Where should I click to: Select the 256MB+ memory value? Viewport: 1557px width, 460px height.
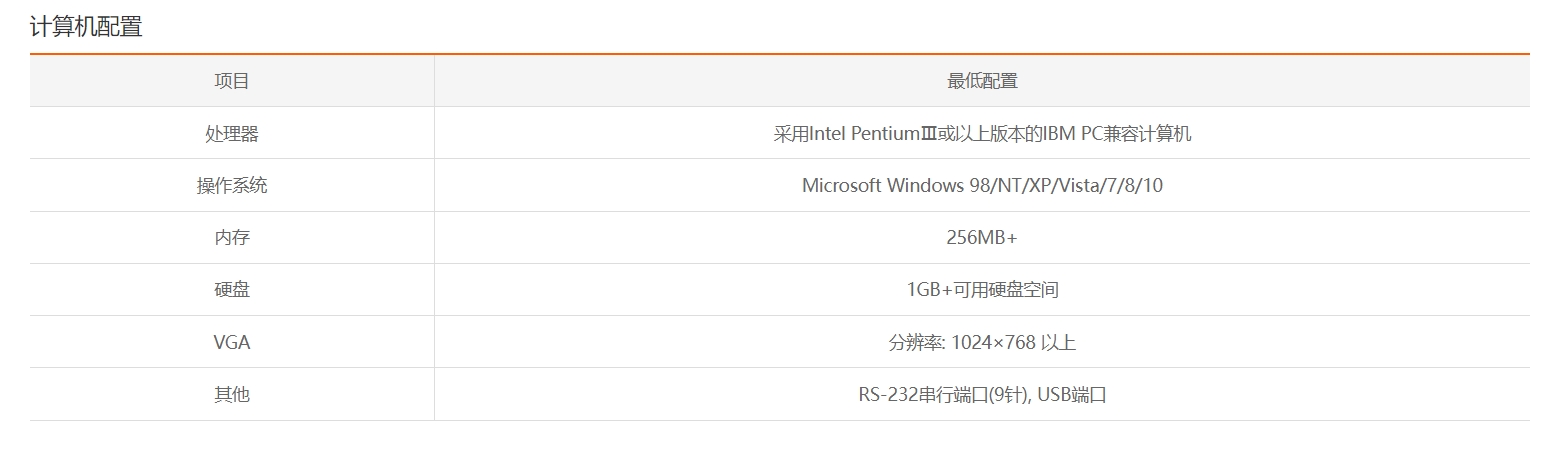[x=982, y=238]
